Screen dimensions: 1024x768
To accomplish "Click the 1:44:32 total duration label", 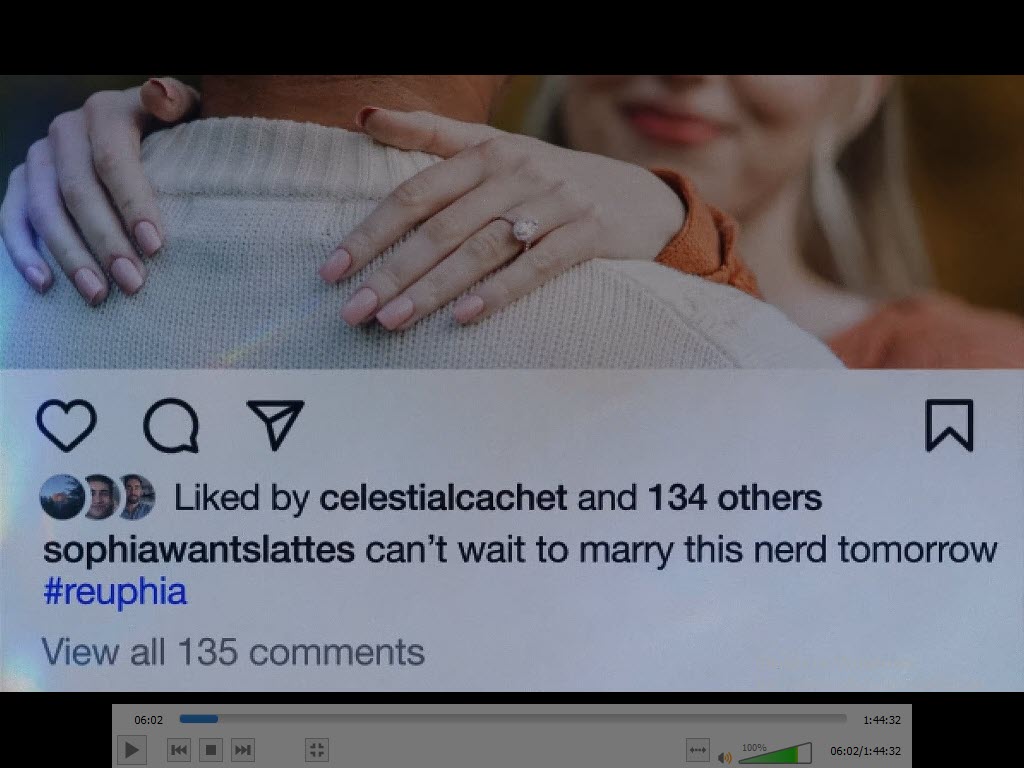I will [x=882, y=720].
